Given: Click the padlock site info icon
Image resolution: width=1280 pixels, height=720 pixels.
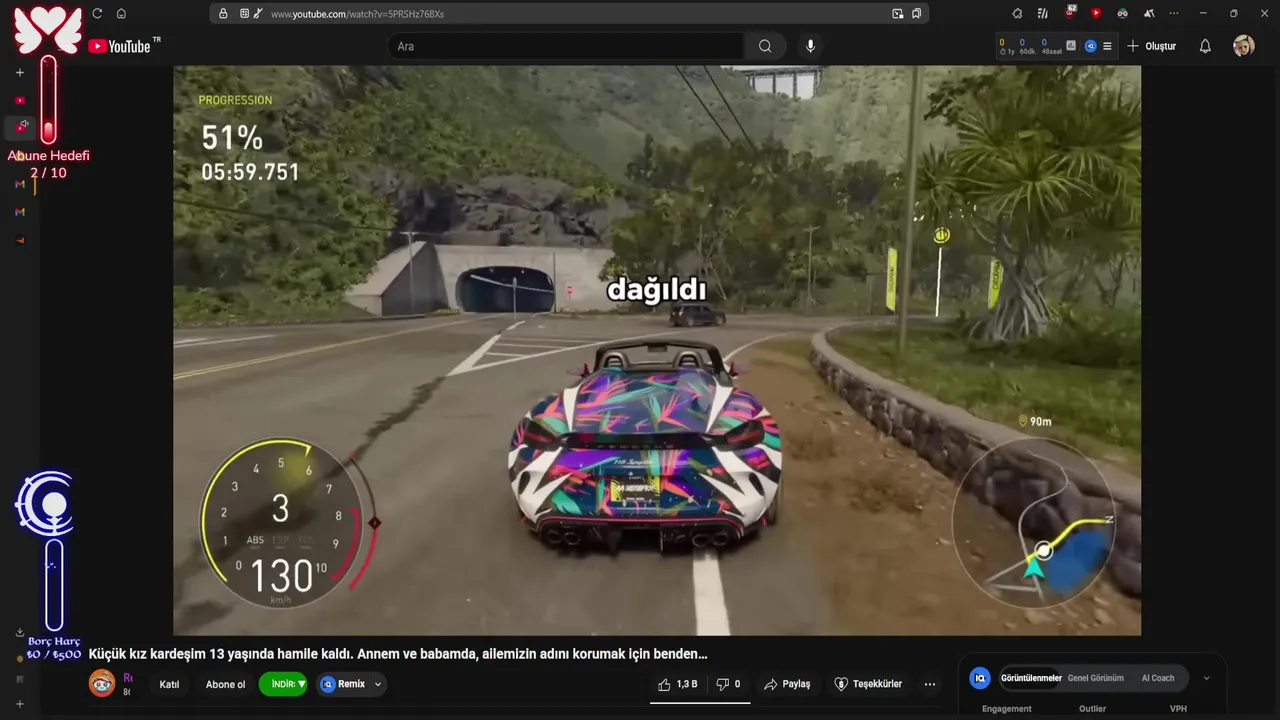Looking at the screenshot, I should tap(223, 14).
